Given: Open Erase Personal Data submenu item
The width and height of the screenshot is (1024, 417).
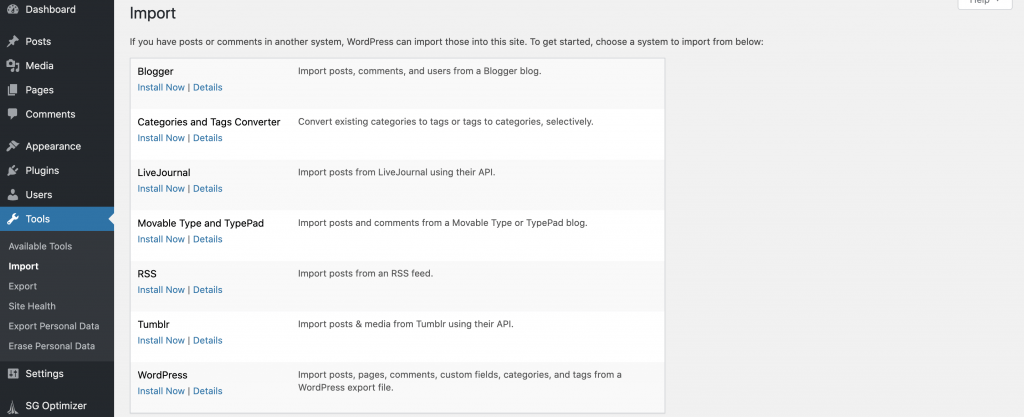Looking at the screenshot, I should (52, 346).
